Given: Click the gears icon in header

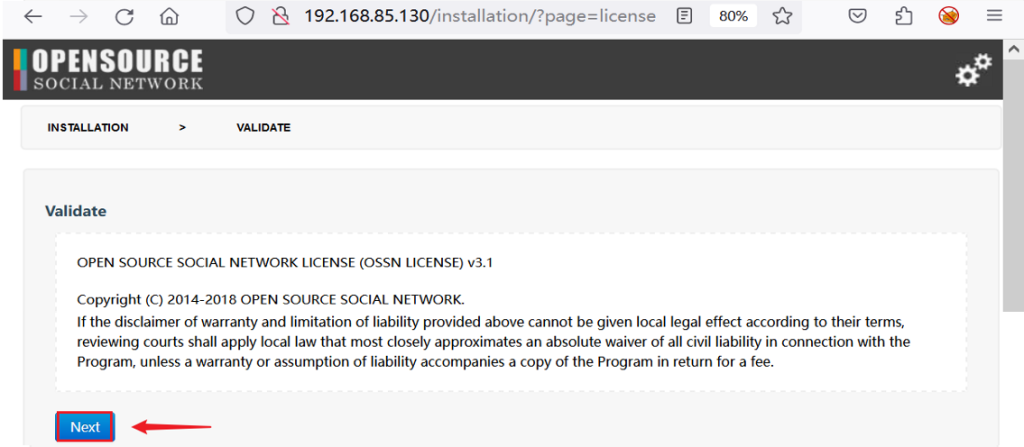Looking at the screenshot, I should [x=974, y=70].
